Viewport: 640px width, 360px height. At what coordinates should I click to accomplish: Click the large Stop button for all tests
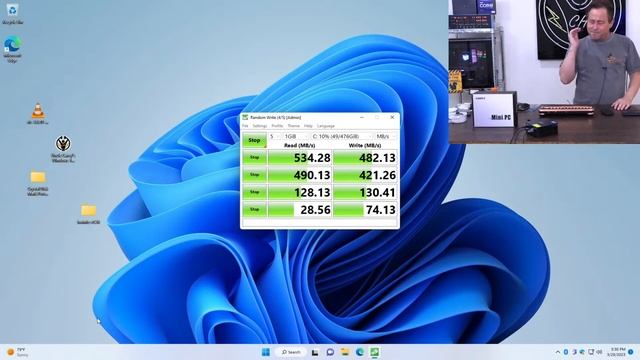[x=254, y=140]
